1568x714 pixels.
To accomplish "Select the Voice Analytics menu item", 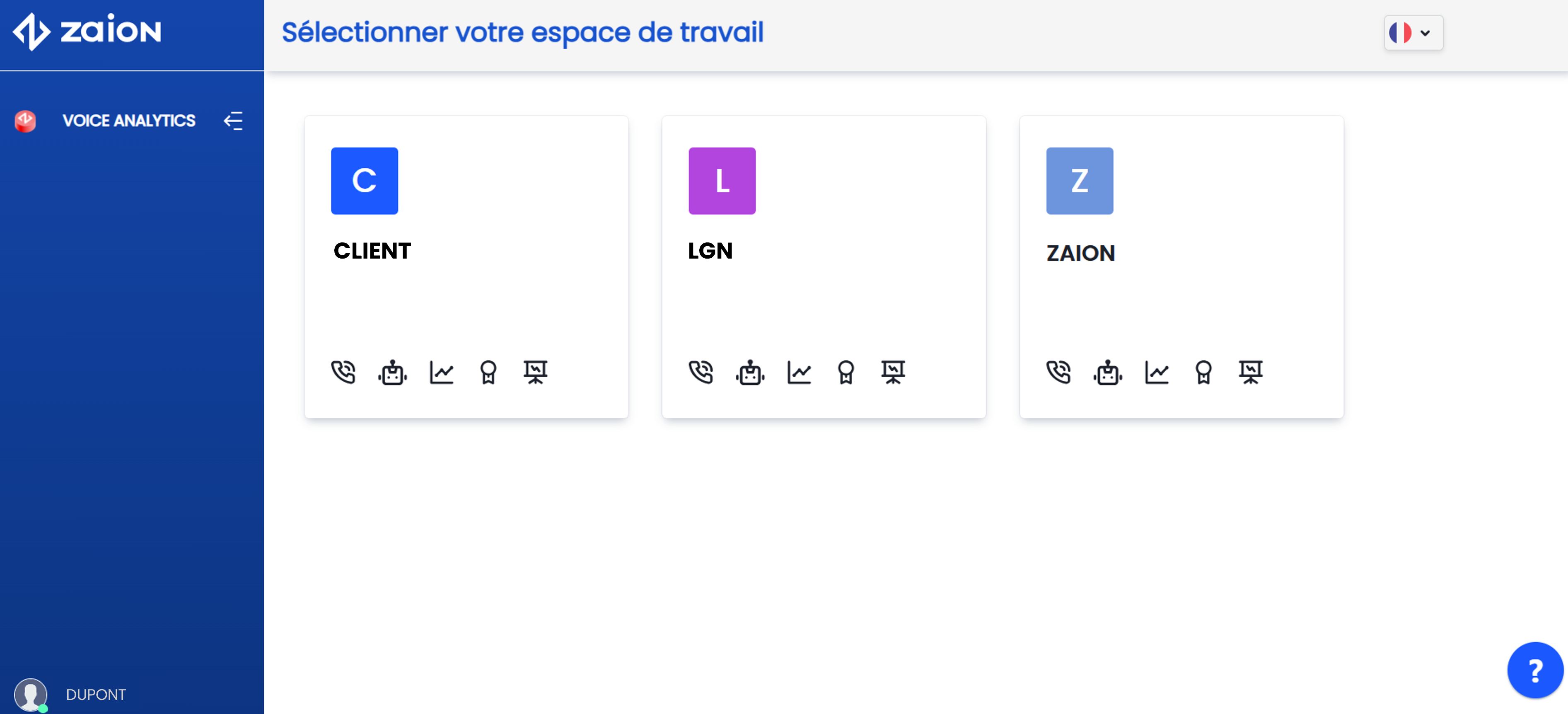I will point(128,121).
